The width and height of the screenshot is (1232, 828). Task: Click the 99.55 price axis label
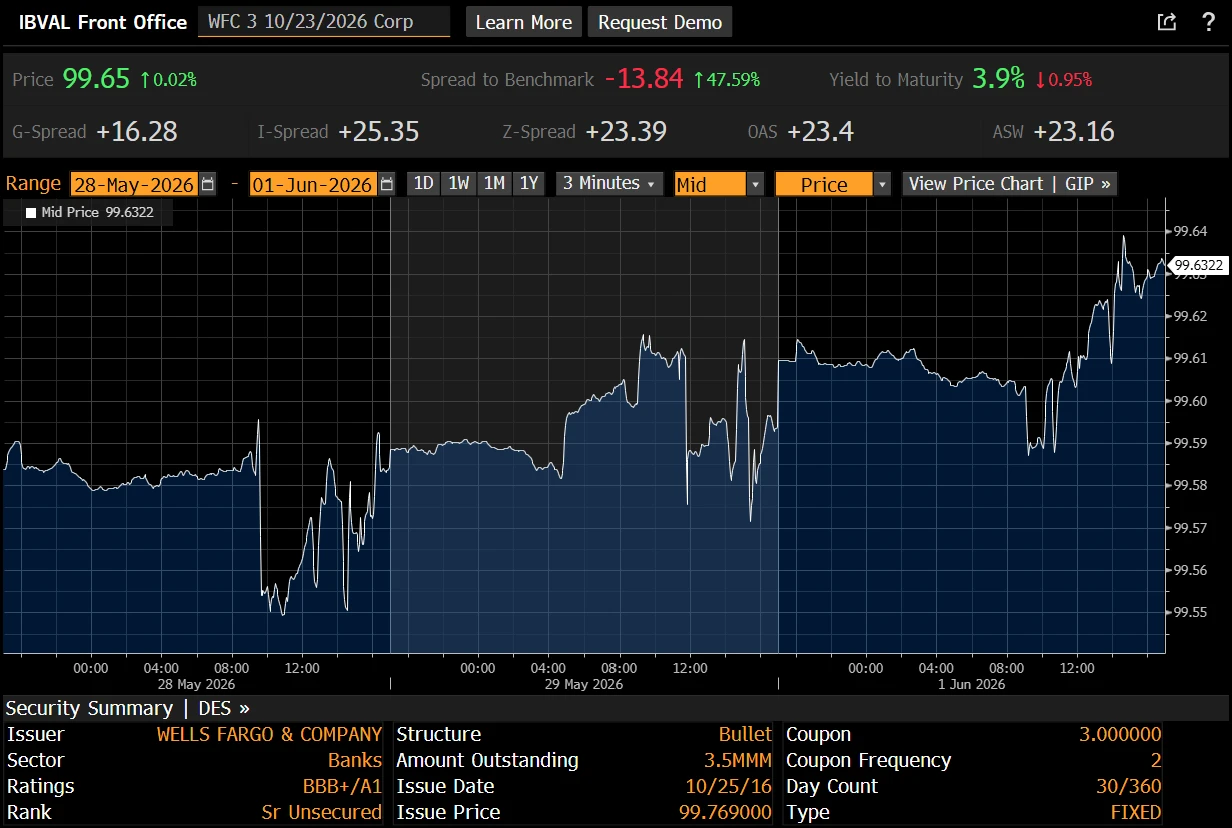point(1190,612)
